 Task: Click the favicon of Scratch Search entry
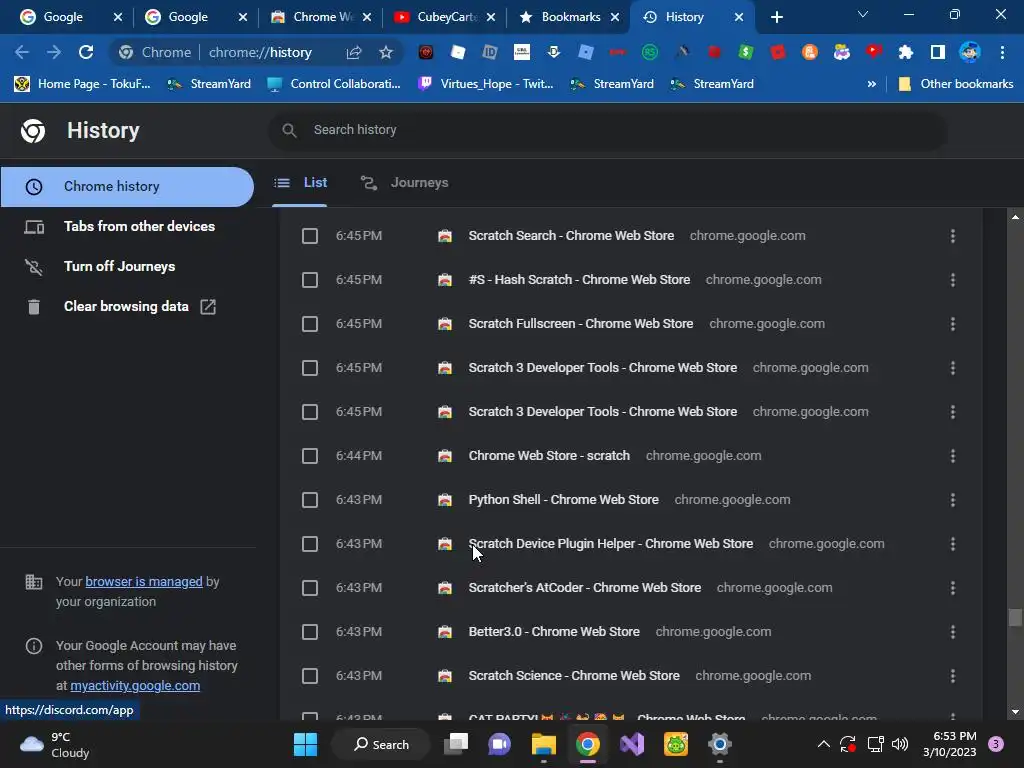click(x=445, y=236)
